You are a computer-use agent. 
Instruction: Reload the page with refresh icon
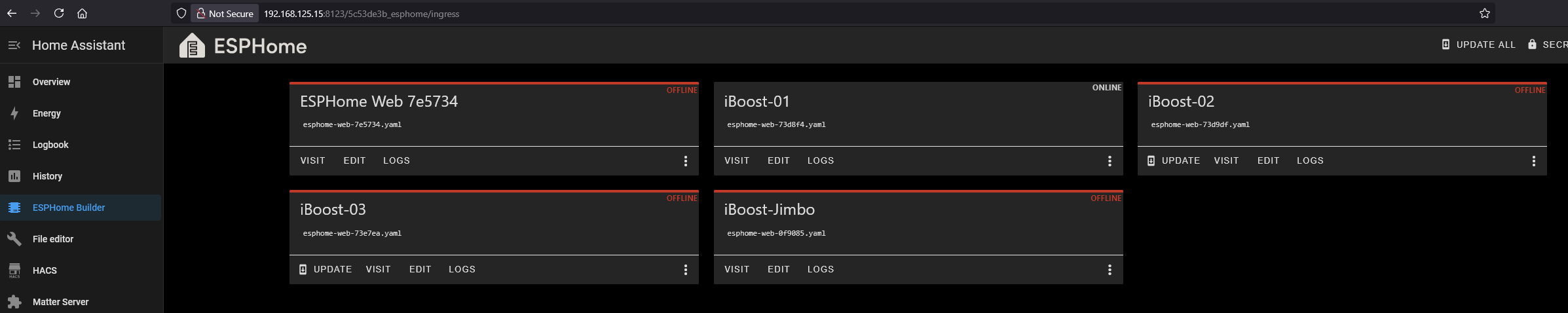pos(59,13)
